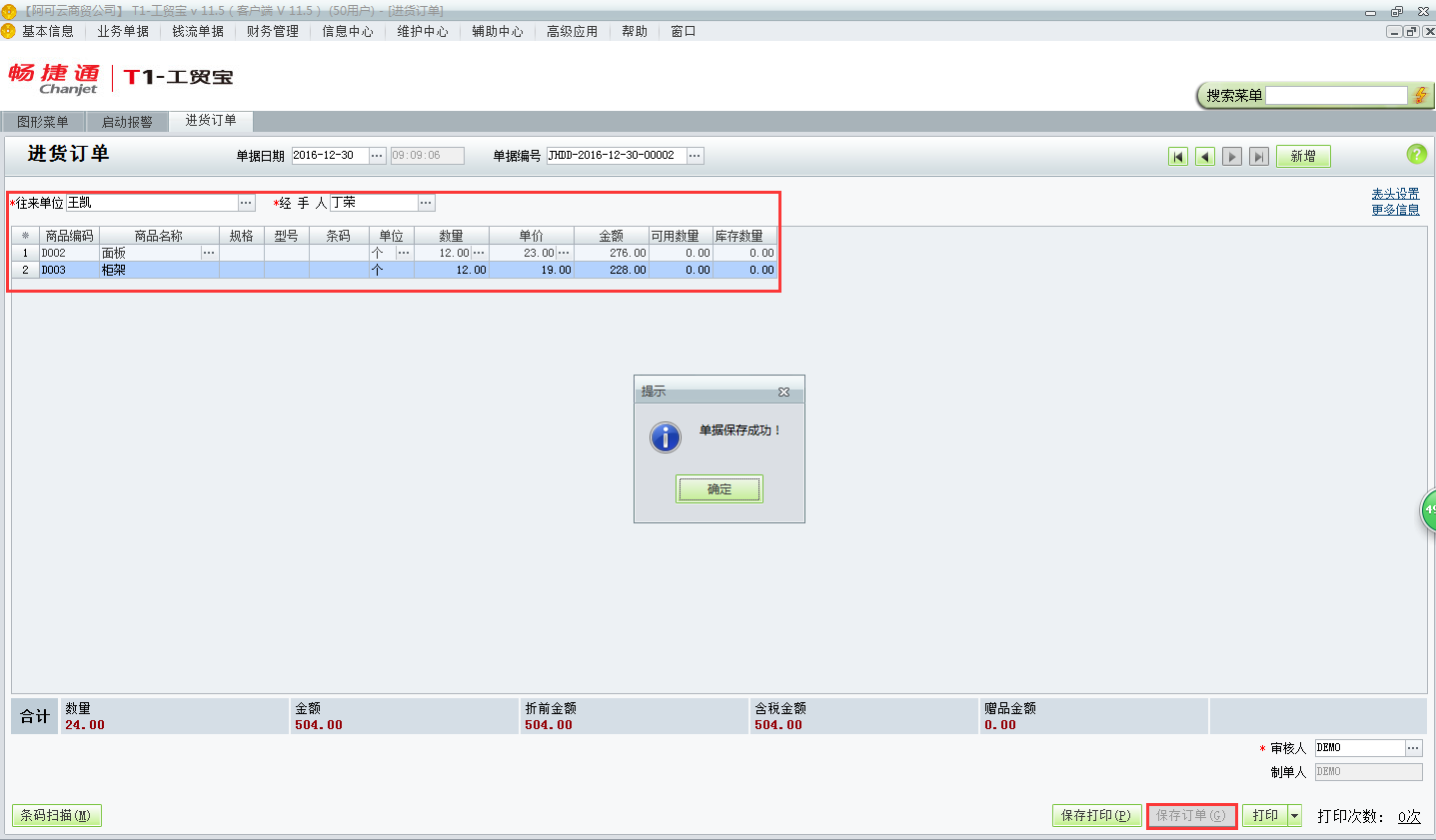Navigate to the first record
Image resolution: width=1436 pixels, height=840 pixels.
point(1178,156)
